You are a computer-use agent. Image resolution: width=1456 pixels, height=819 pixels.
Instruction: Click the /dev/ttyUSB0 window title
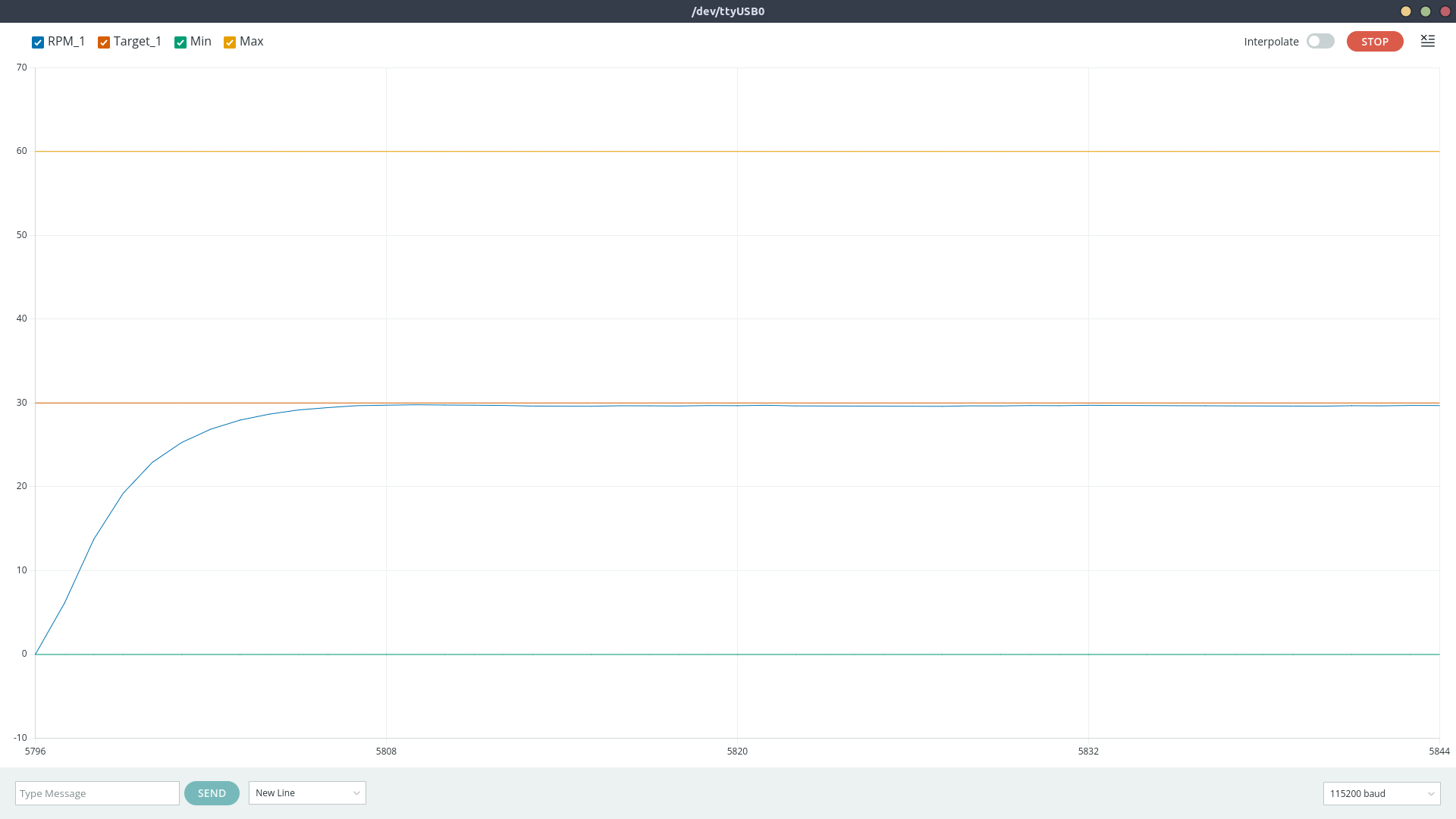point(728,11)
